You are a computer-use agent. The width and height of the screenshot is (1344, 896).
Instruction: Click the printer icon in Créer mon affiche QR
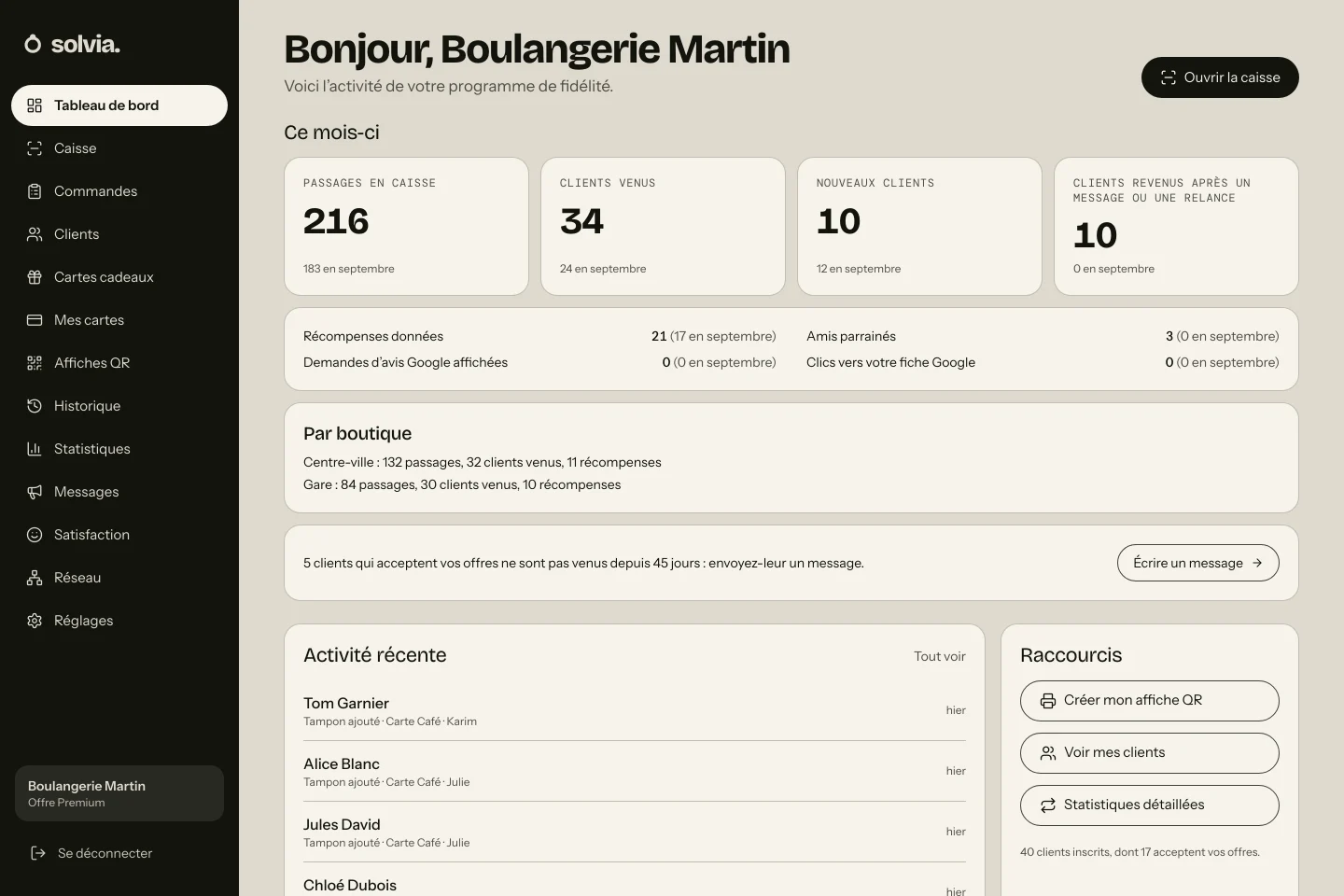(1048, 701)
